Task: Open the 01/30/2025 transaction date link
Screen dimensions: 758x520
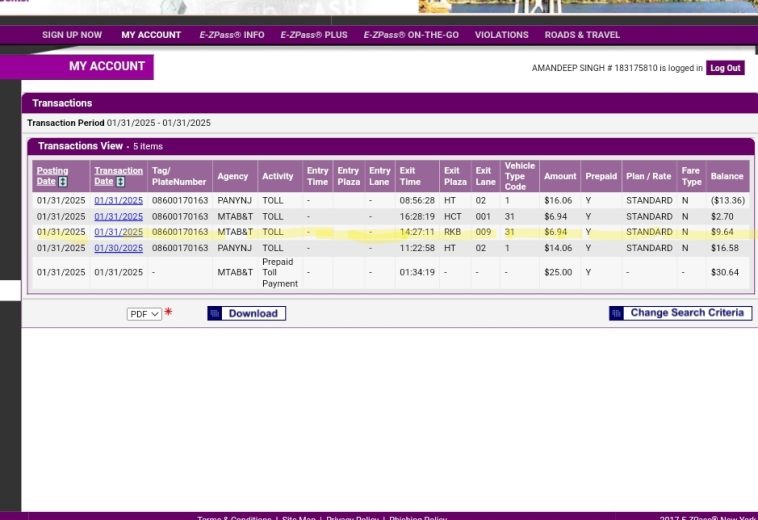Action: 118,248
